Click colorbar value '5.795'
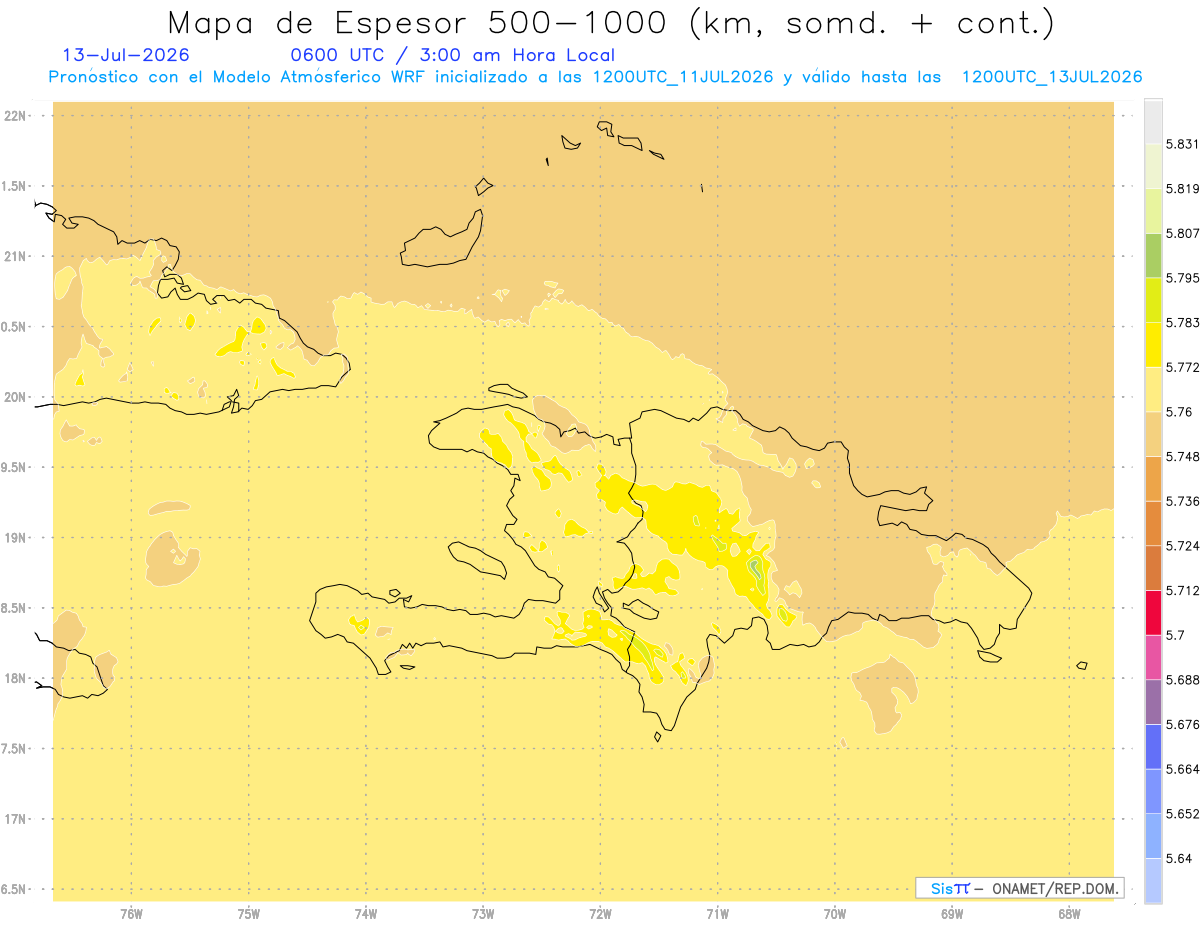This screenshot has height=927, width=1200. tap(1182, 278)
